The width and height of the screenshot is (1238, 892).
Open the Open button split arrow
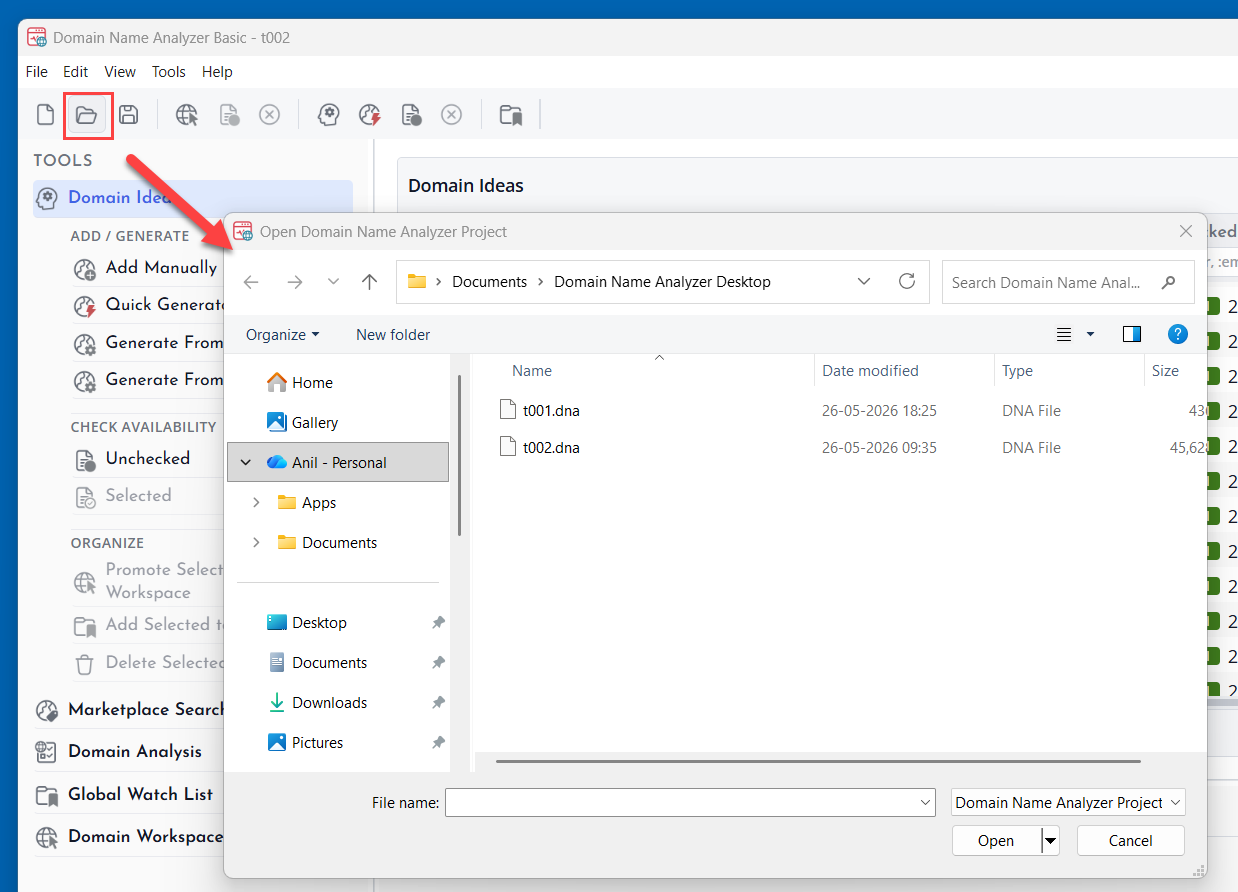(x=1050, y=841)
